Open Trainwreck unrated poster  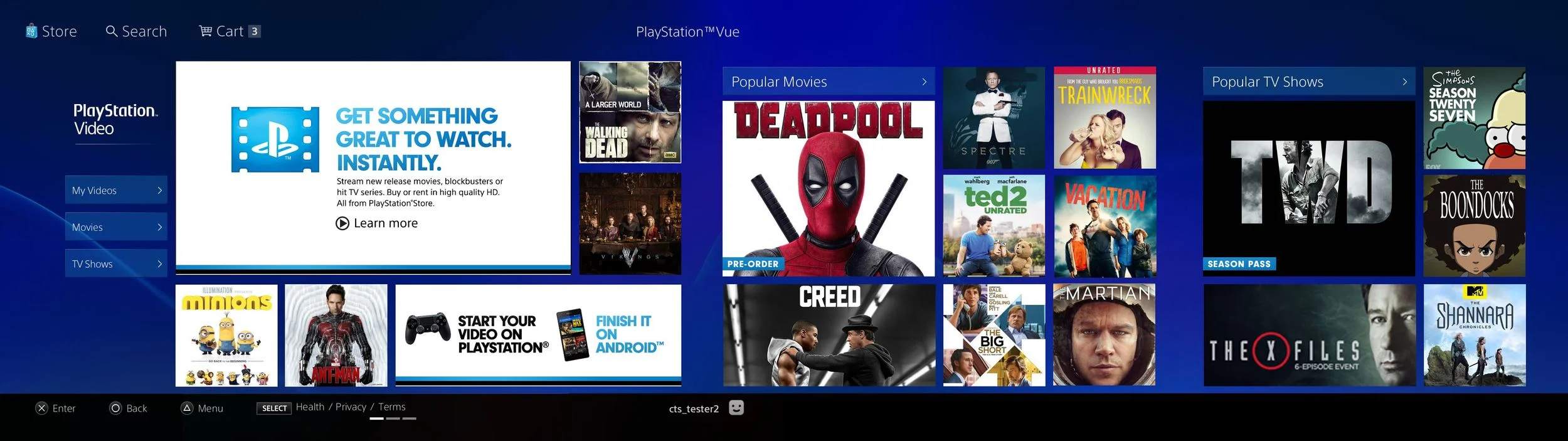[x=1104, y=118]
